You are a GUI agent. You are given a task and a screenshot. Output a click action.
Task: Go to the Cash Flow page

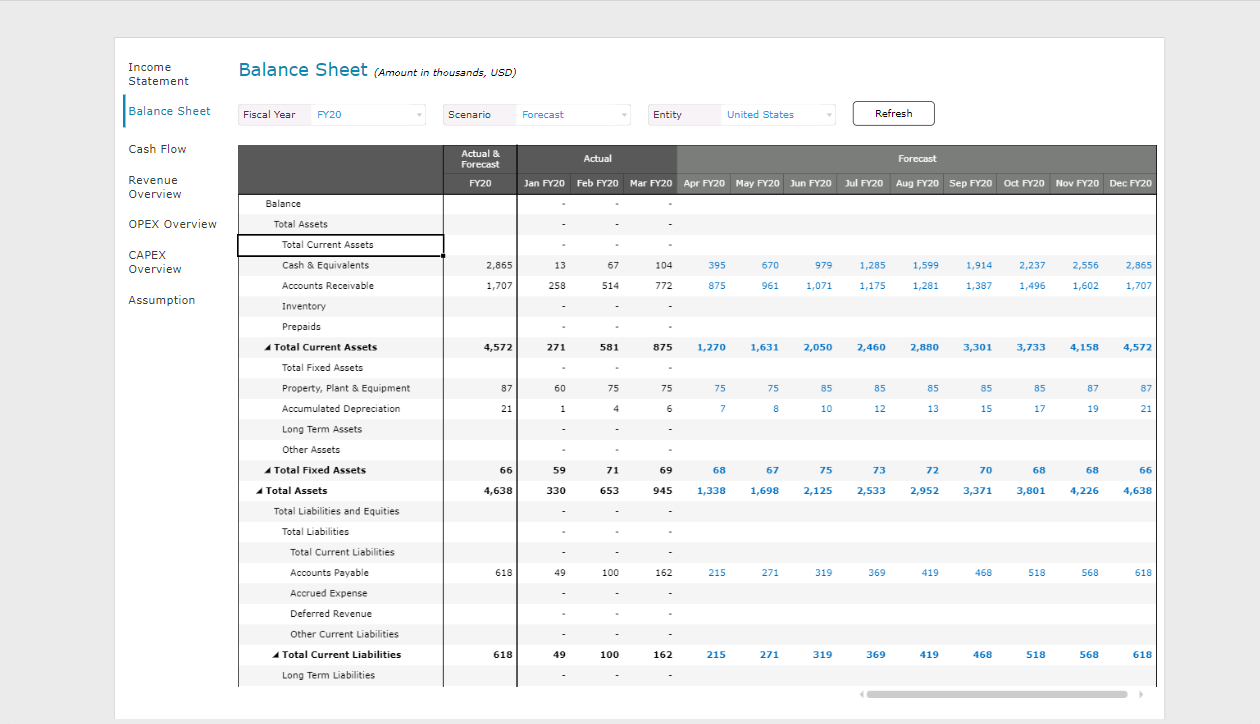(157, 149)
